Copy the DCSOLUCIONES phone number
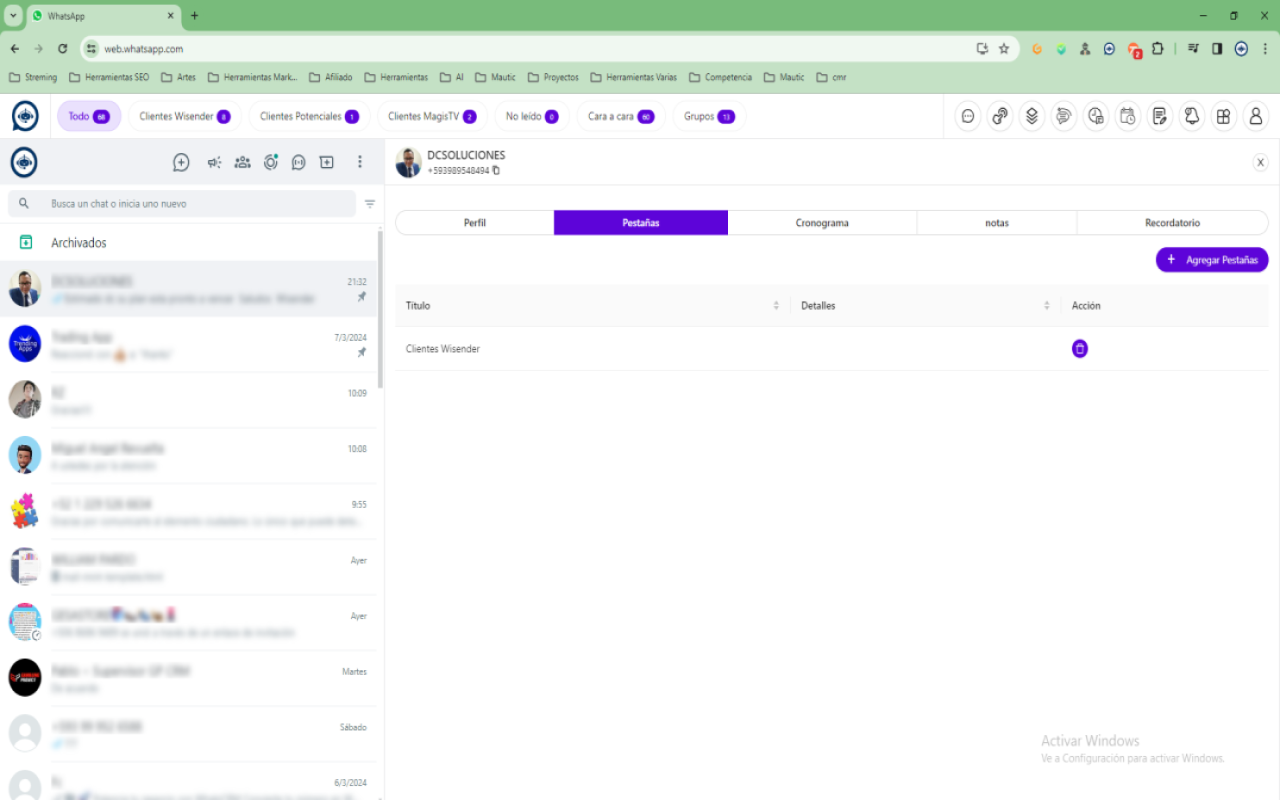The image size is (1280, 800). (x=497, y=170)
